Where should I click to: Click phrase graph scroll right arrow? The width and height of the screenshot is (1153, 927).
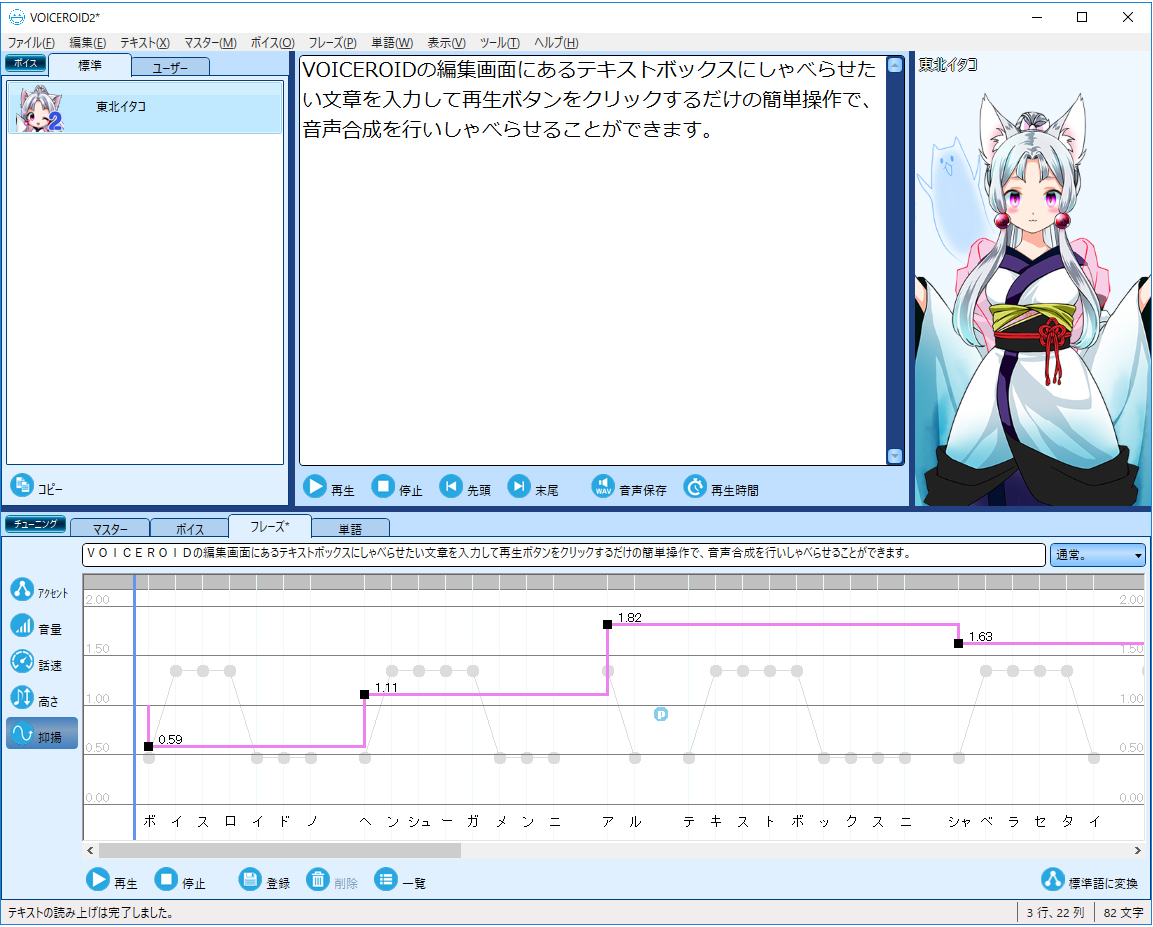1138,851
